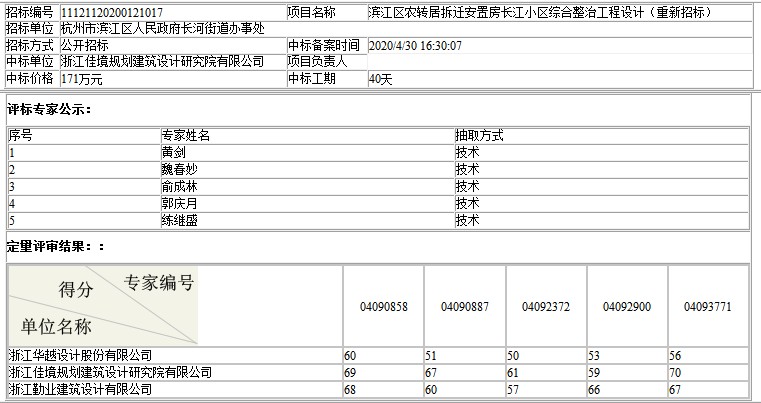Click 浙江佳境's score 70

click(x=675, y=373)
